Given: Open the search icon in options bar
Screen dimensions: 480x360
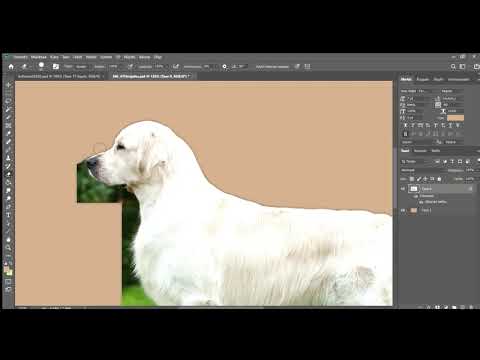Looking at the screenshot, I should click(453, 67).
